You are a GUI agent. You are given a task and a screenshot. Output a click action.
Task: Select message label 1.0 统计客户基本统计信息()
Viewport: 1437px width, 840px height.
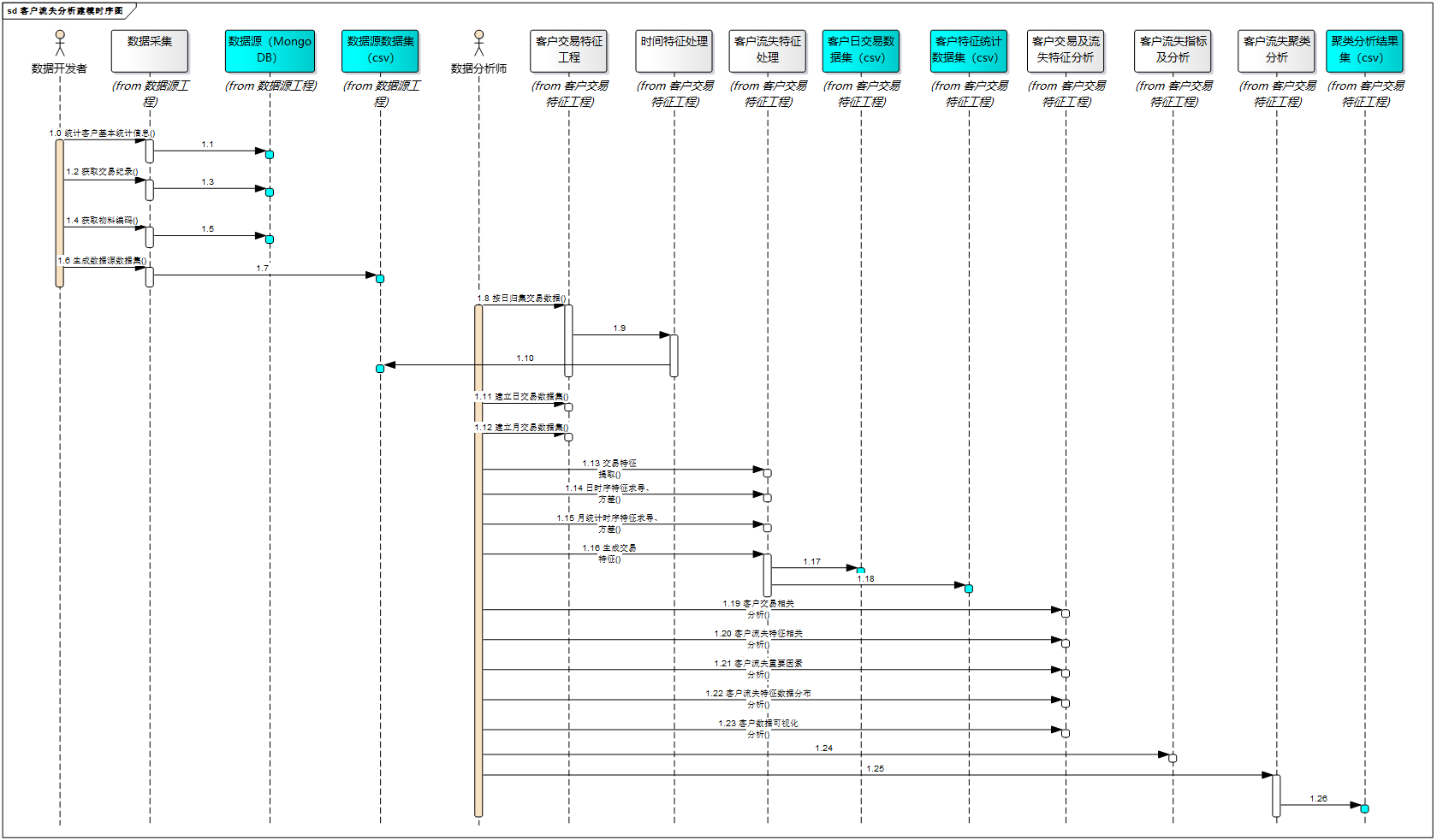[x=102, y=133]
